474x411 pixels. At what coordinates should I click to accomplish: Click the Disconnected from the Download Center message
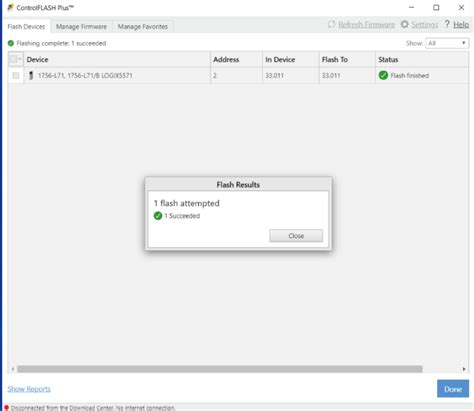tap(93, 408)
